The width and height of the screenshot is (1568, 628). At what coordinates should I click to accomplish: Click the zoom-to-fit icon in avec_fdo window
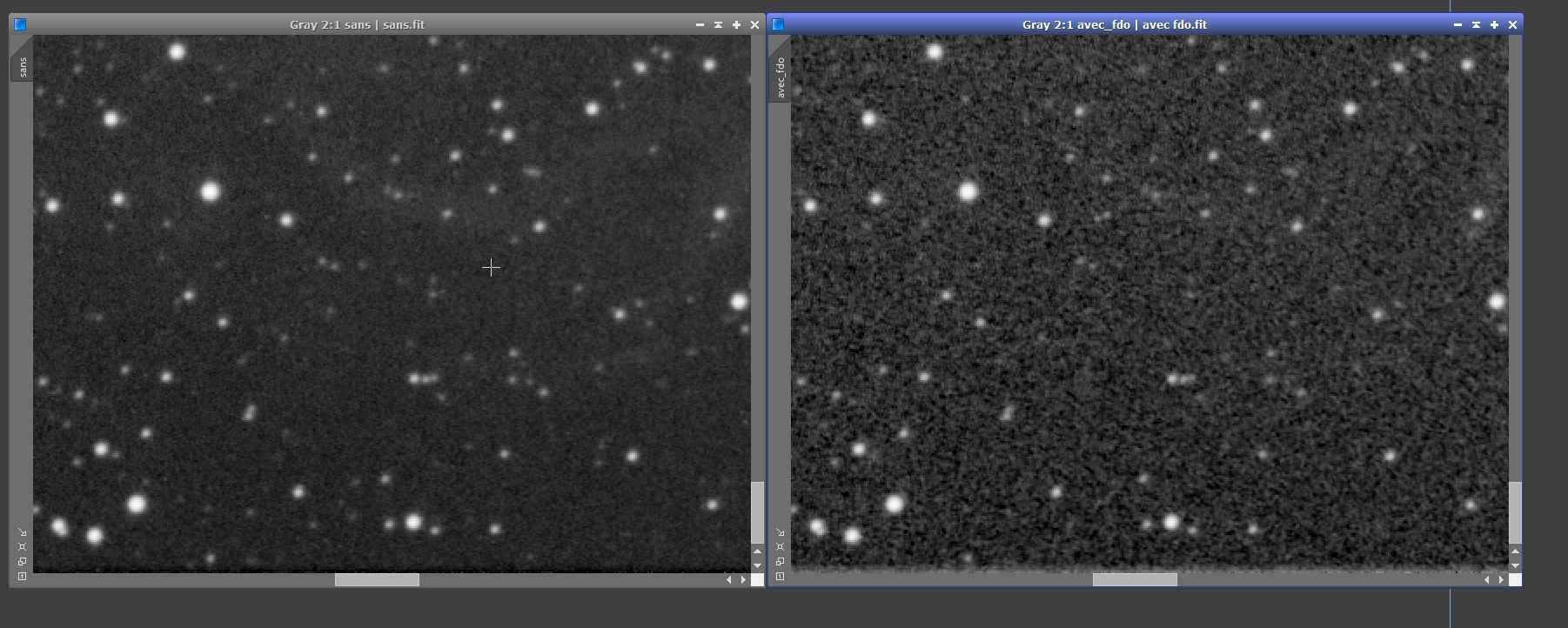point(780,547)
